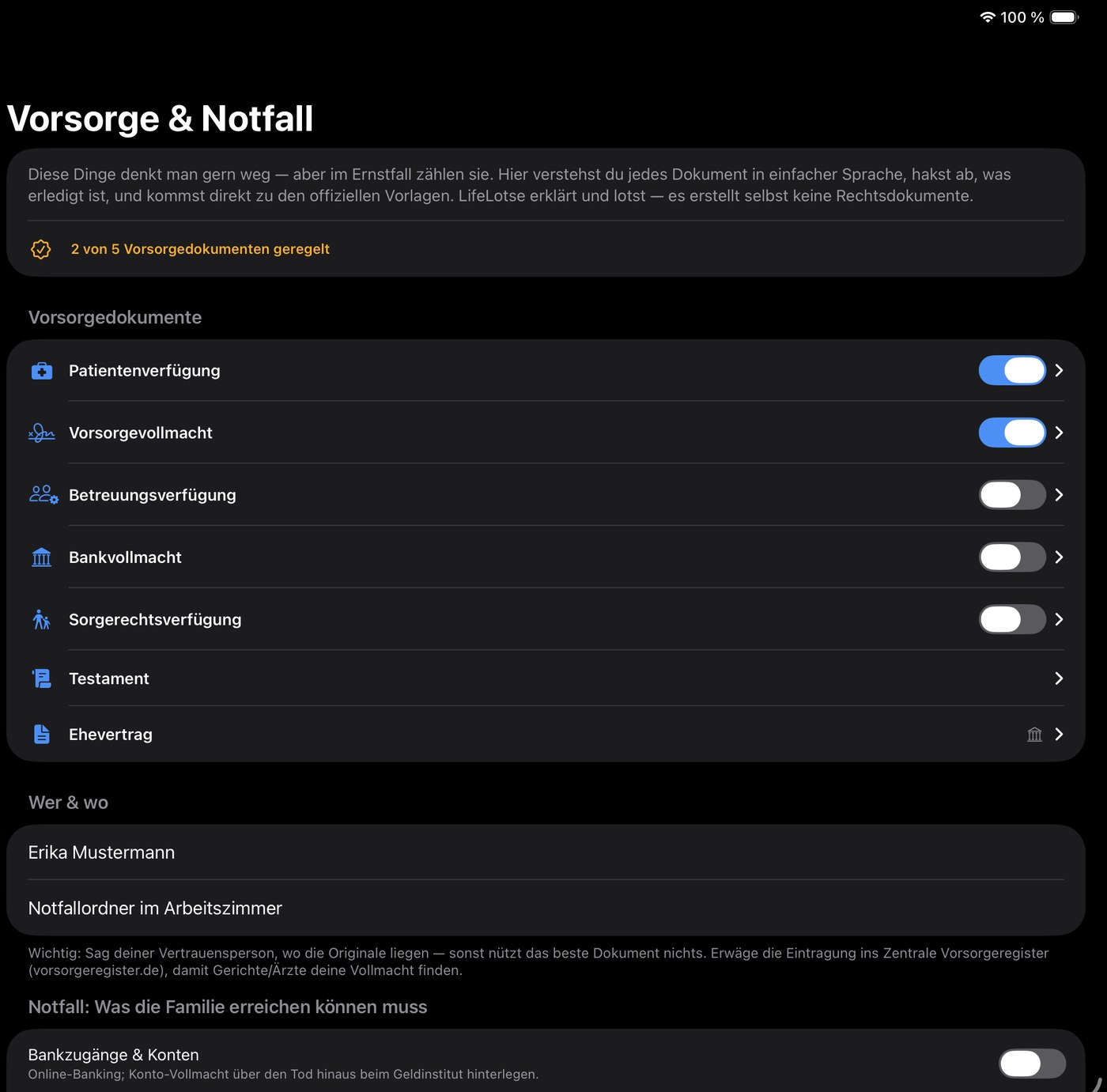Click the orange checkmark seal status icon
The height and width of the screenshot is (1092, 1107).
pyautogui.click(x=41, y=249)
